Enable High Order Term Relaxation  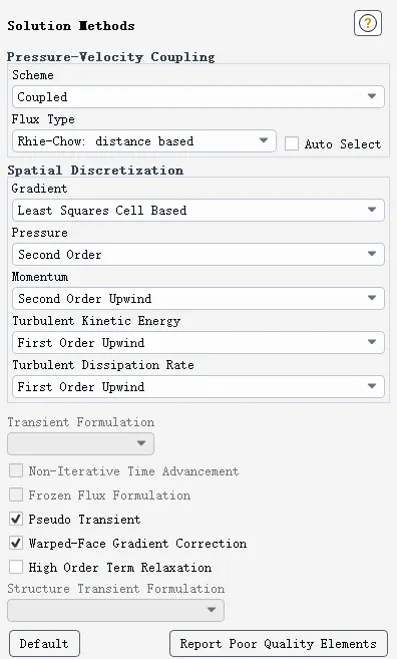[16, 567]
